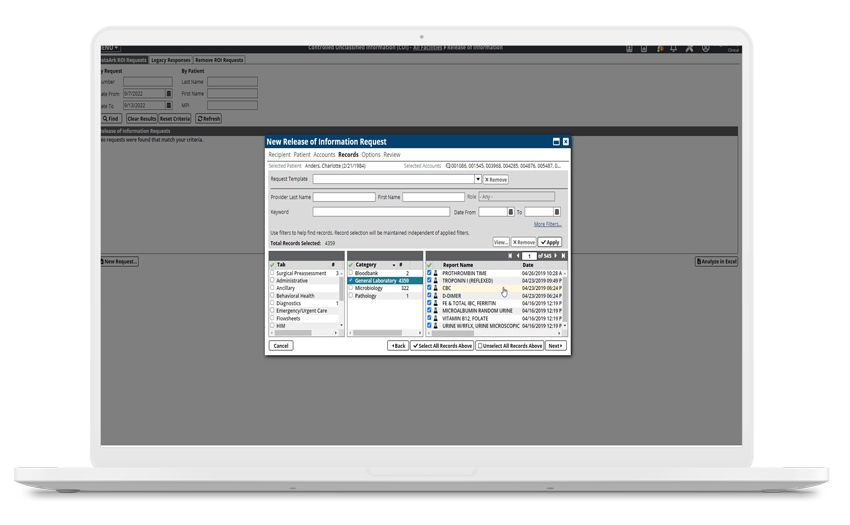Open notifications bell in top bar

673,49
